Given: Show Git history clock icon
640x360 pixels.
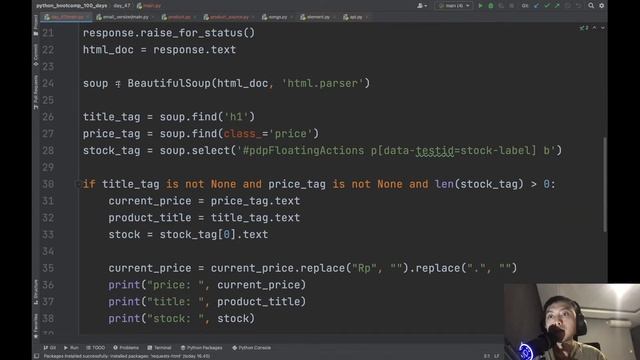Looking at the screenshot, I should (567, 6).
